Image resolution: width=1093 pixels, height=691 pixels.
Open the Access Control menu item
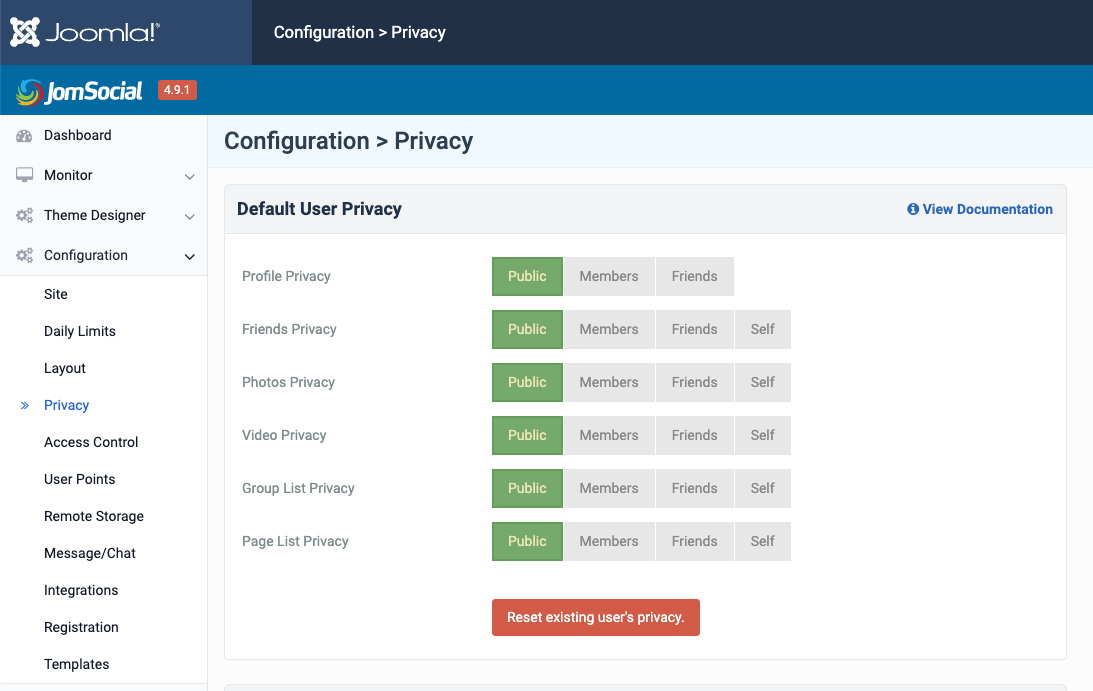[91, 442]
